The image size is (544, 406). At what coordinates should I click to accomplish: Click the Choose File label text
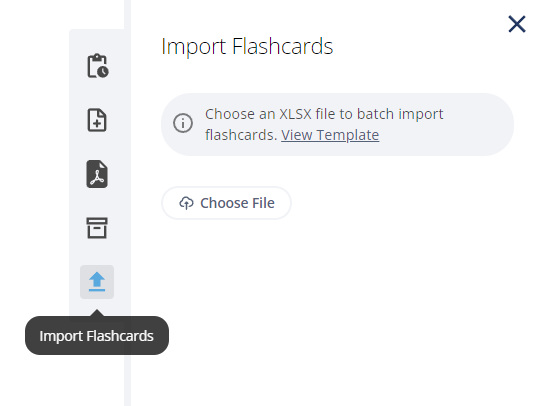click(237, 203)
